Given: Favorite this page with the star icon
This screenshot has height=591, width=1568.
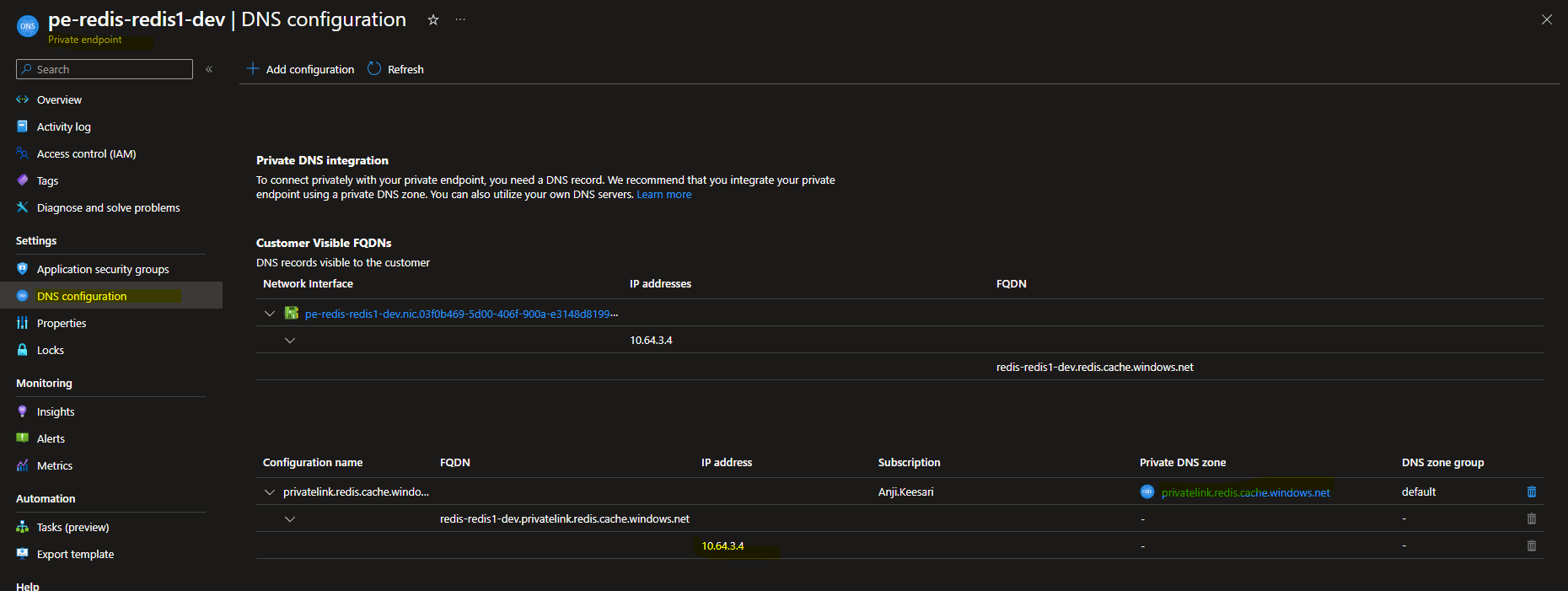Looking at the screenshot, I should pyautogui.click(x=433, y=19).
